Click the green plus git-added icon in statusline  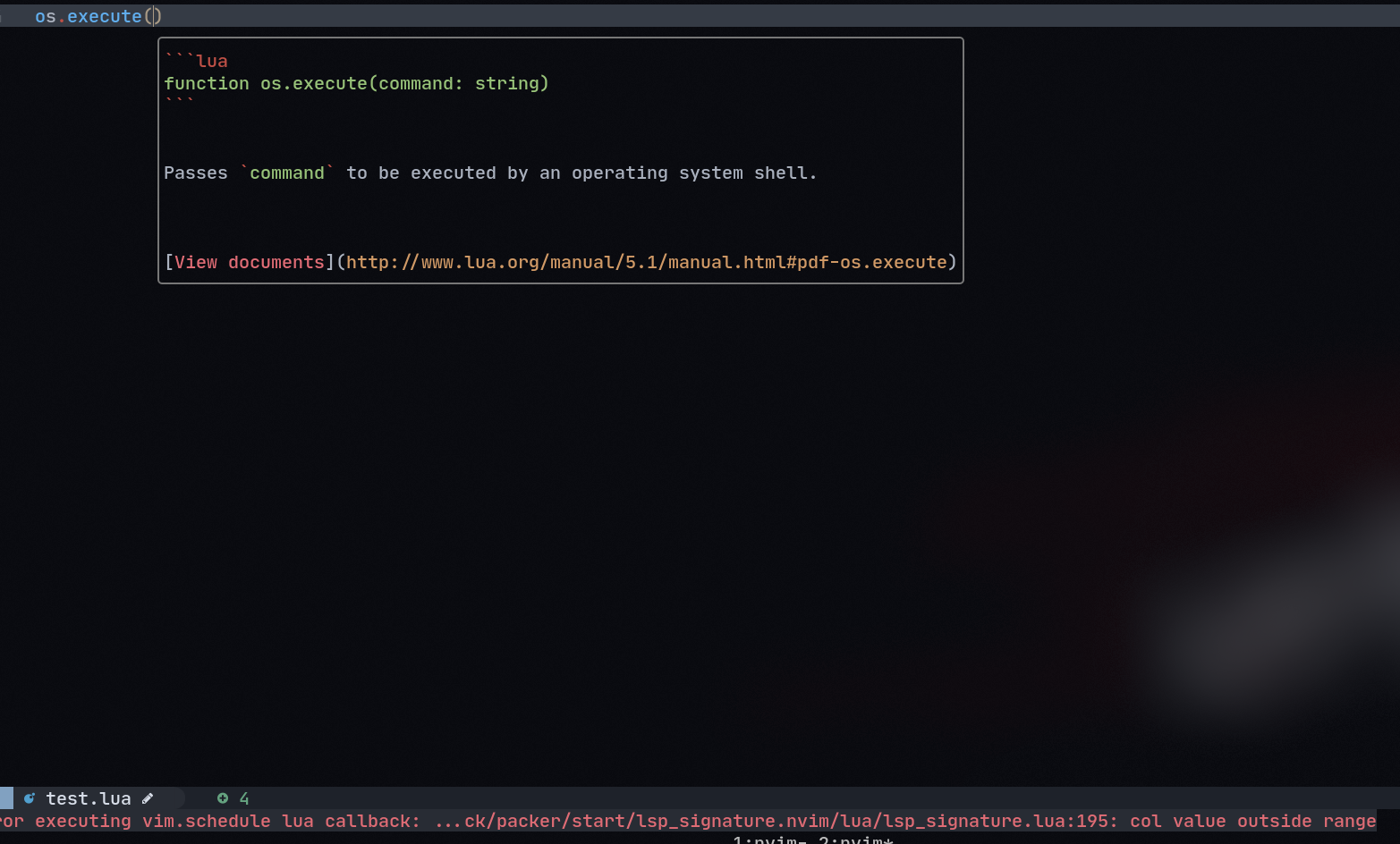(223, 798)
